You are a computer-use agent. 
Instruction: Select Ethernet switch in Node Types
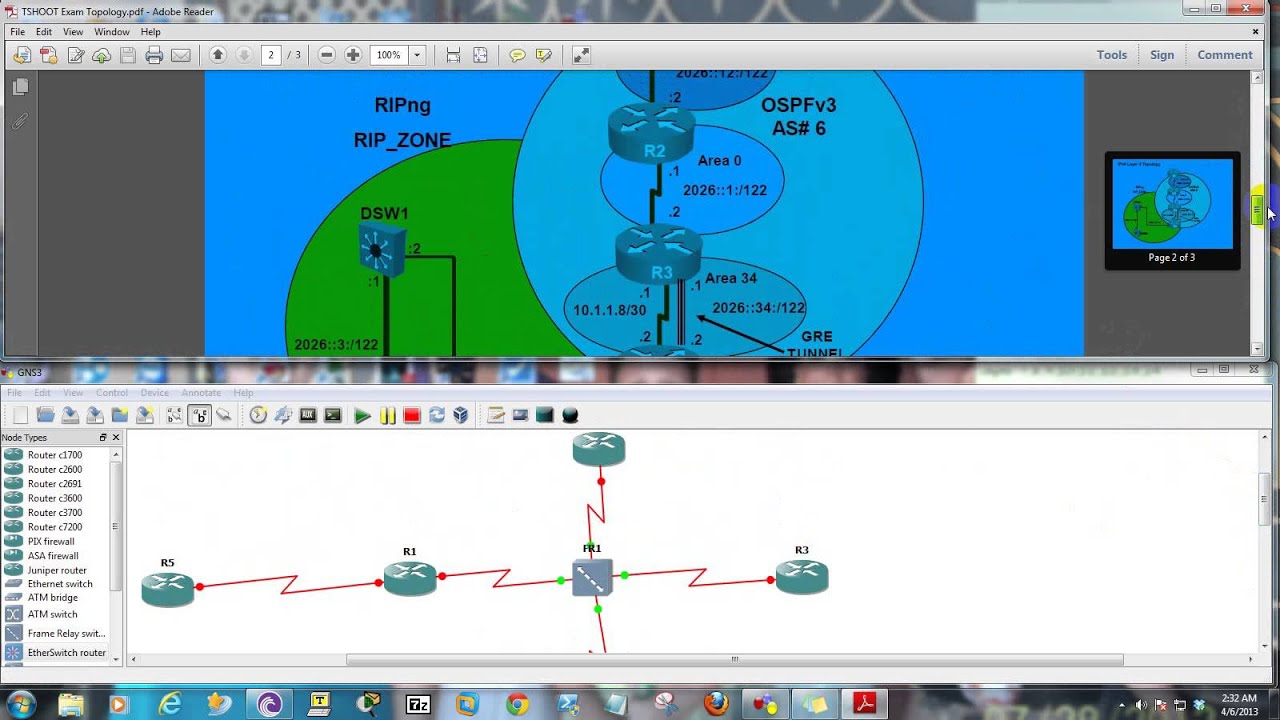60,584
